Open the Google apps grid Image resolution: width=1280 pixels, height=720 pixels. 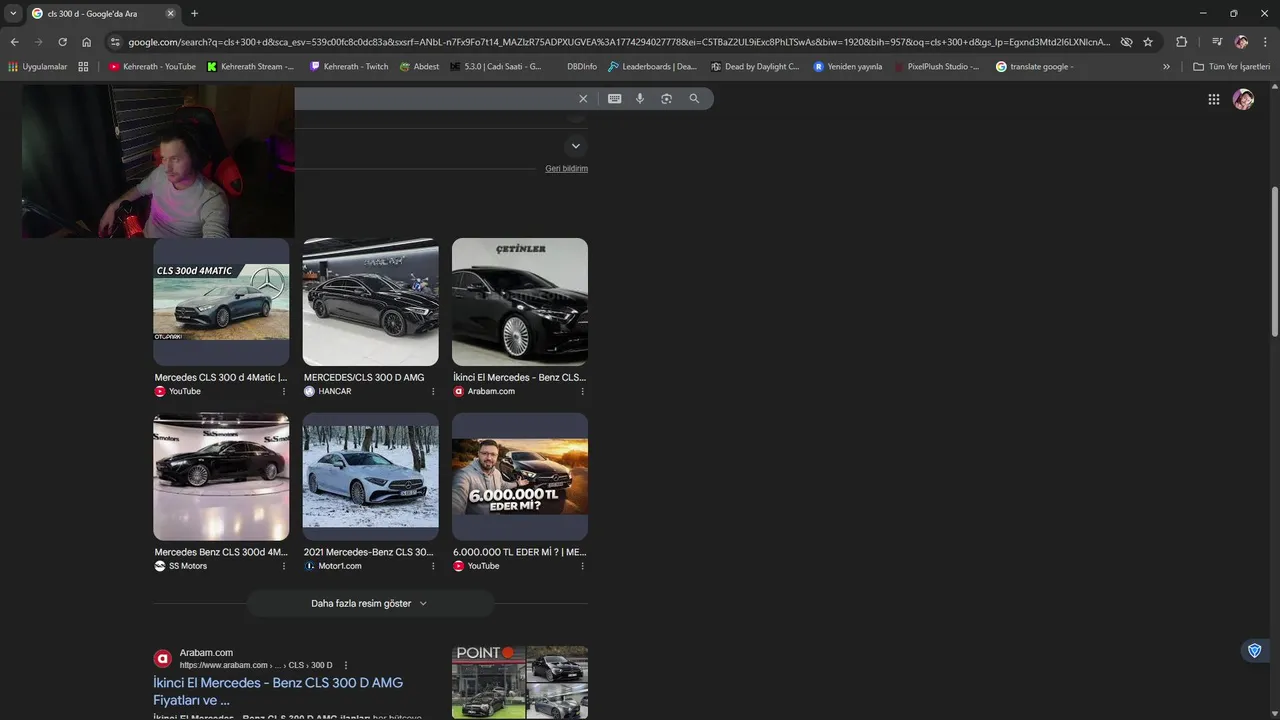[x=1214, y=99]
